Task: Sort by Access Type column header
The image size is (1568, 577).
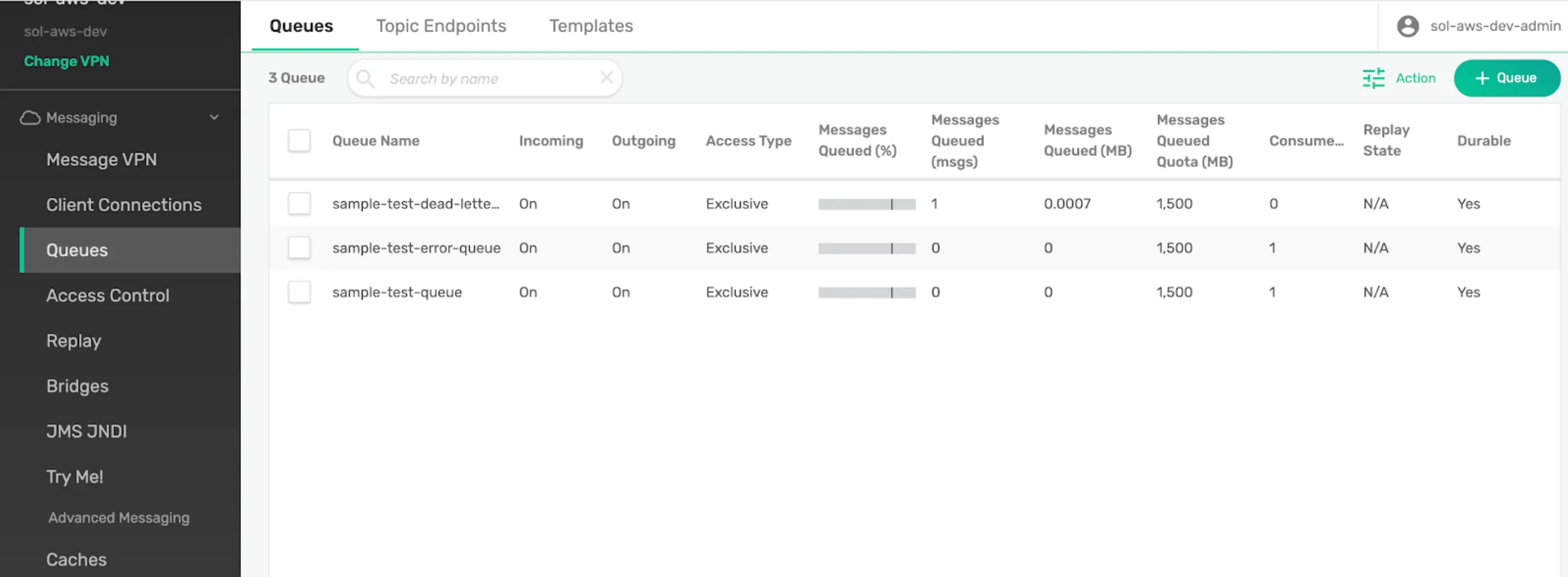Action: [748, 141]
